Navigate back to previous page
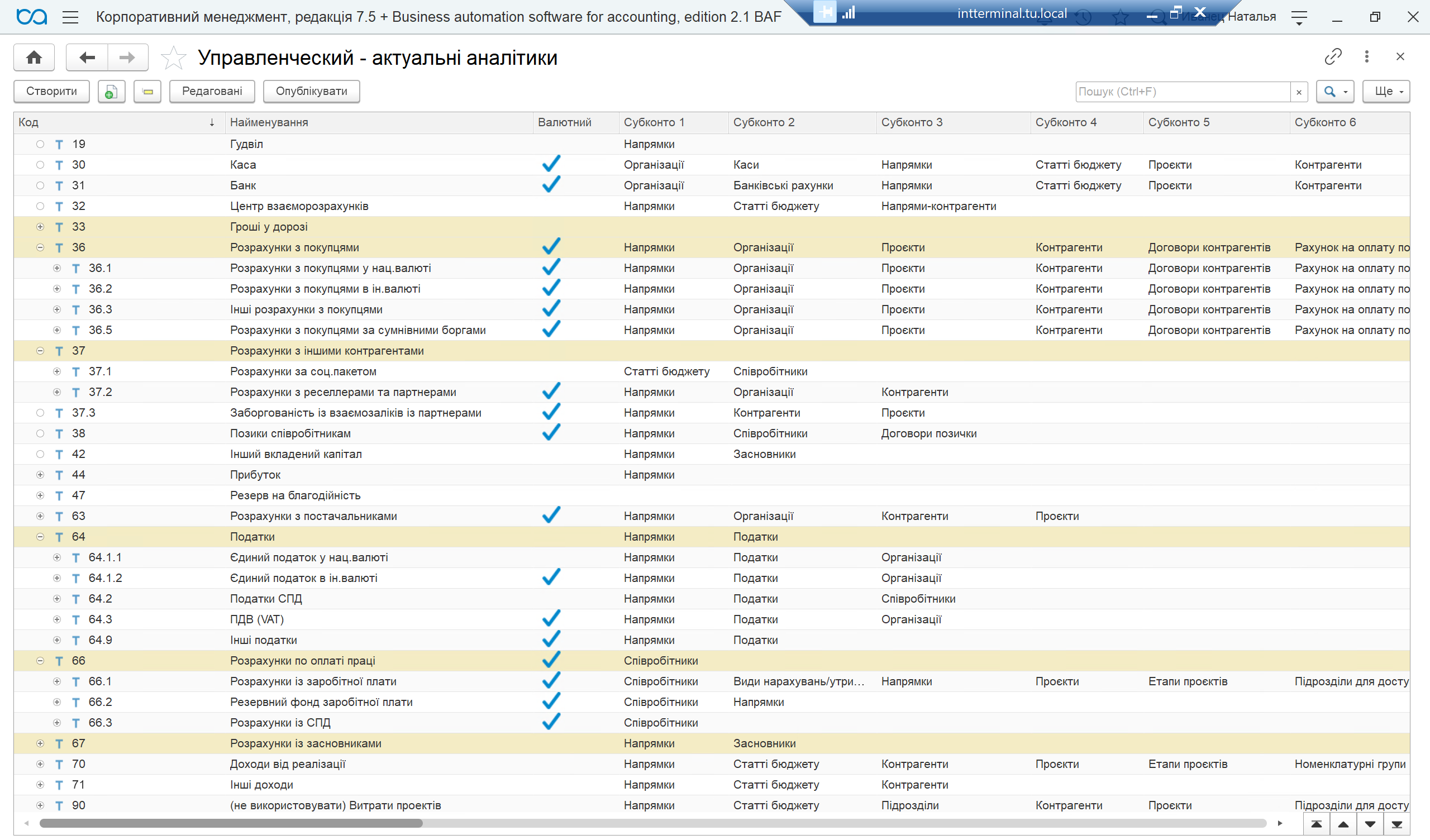This screenshot has width=1430, height=840. click(87, 58)
